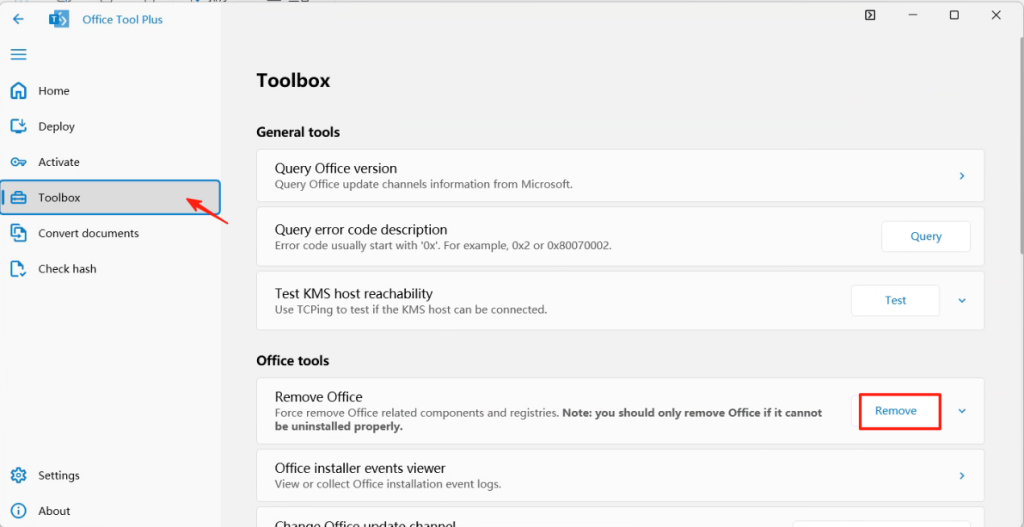Click the Check hash file icon
The height and width of the screenshot is (527, 1024).
tap(18, 269)
